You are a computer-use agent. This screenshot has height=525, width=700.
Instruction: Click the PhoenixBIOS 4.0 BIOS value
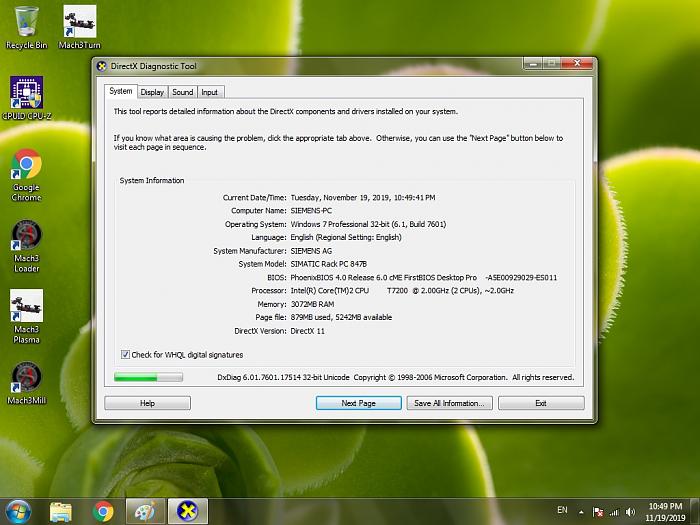(424, 277)
